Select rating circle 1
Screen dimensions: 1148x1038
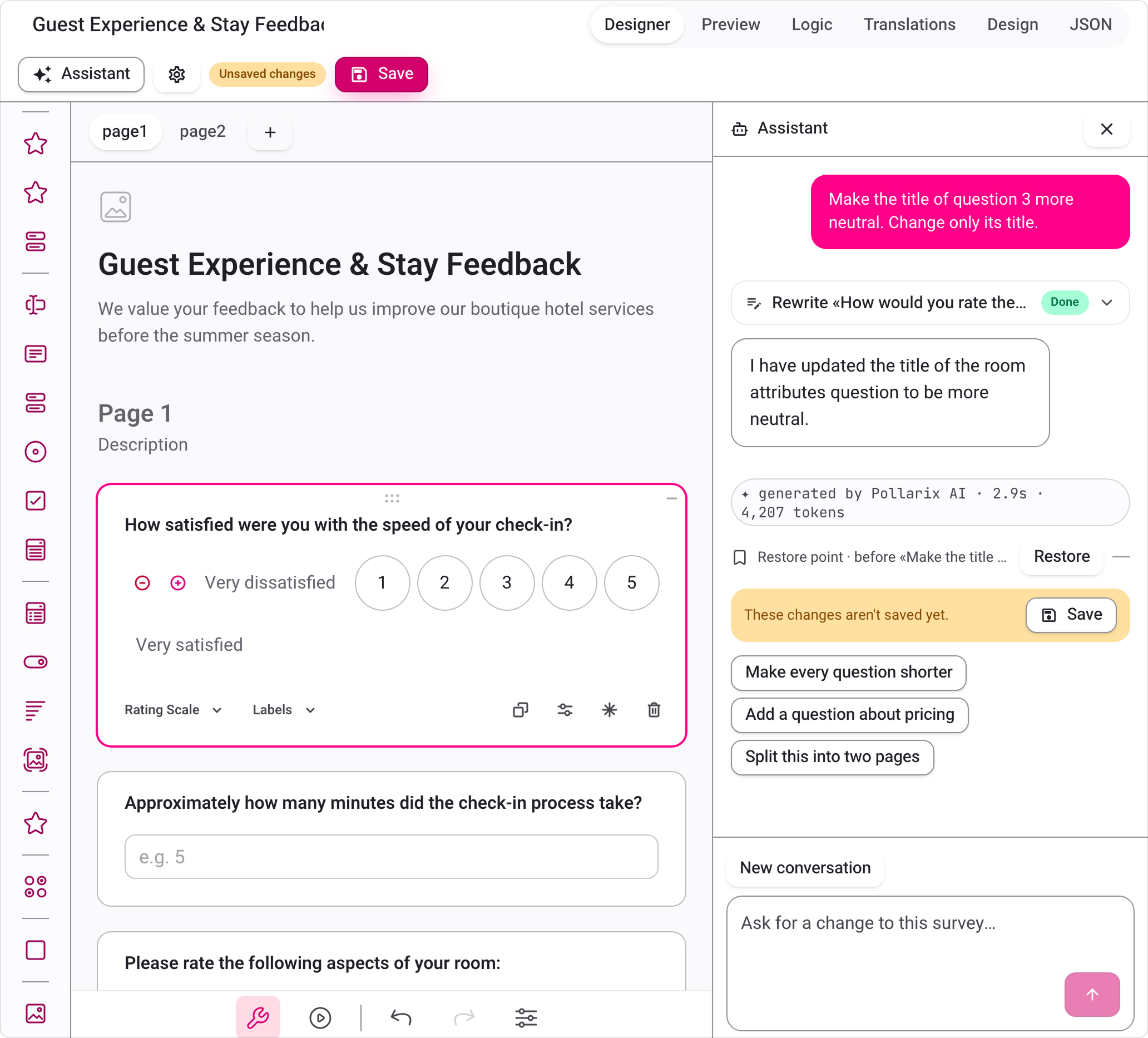click(382, 582)
